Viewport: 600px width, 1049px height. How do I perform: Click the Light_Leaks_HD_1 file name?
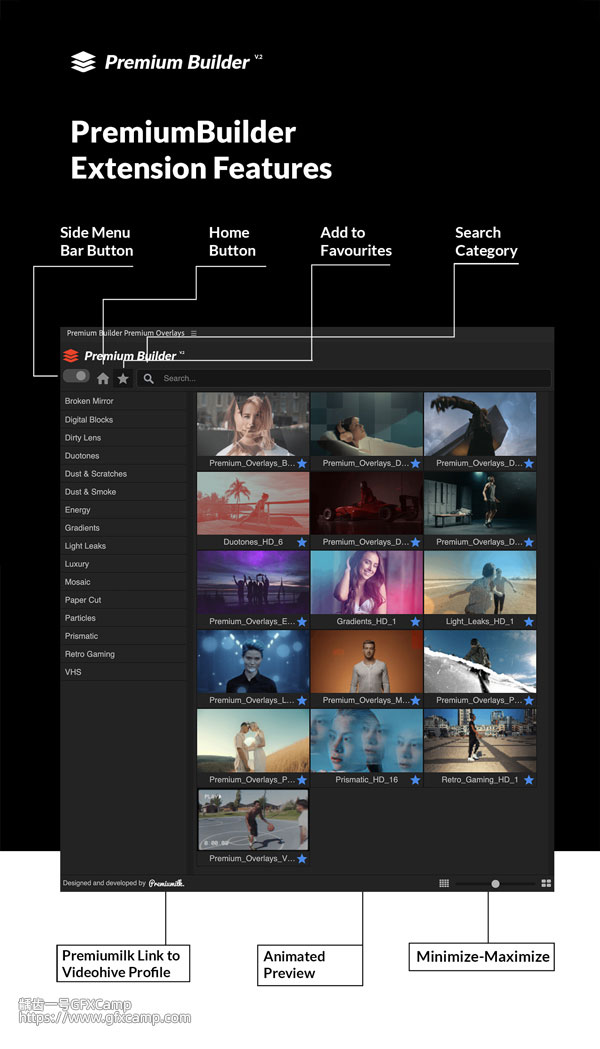pyautogui.click(x=480, y=622)
